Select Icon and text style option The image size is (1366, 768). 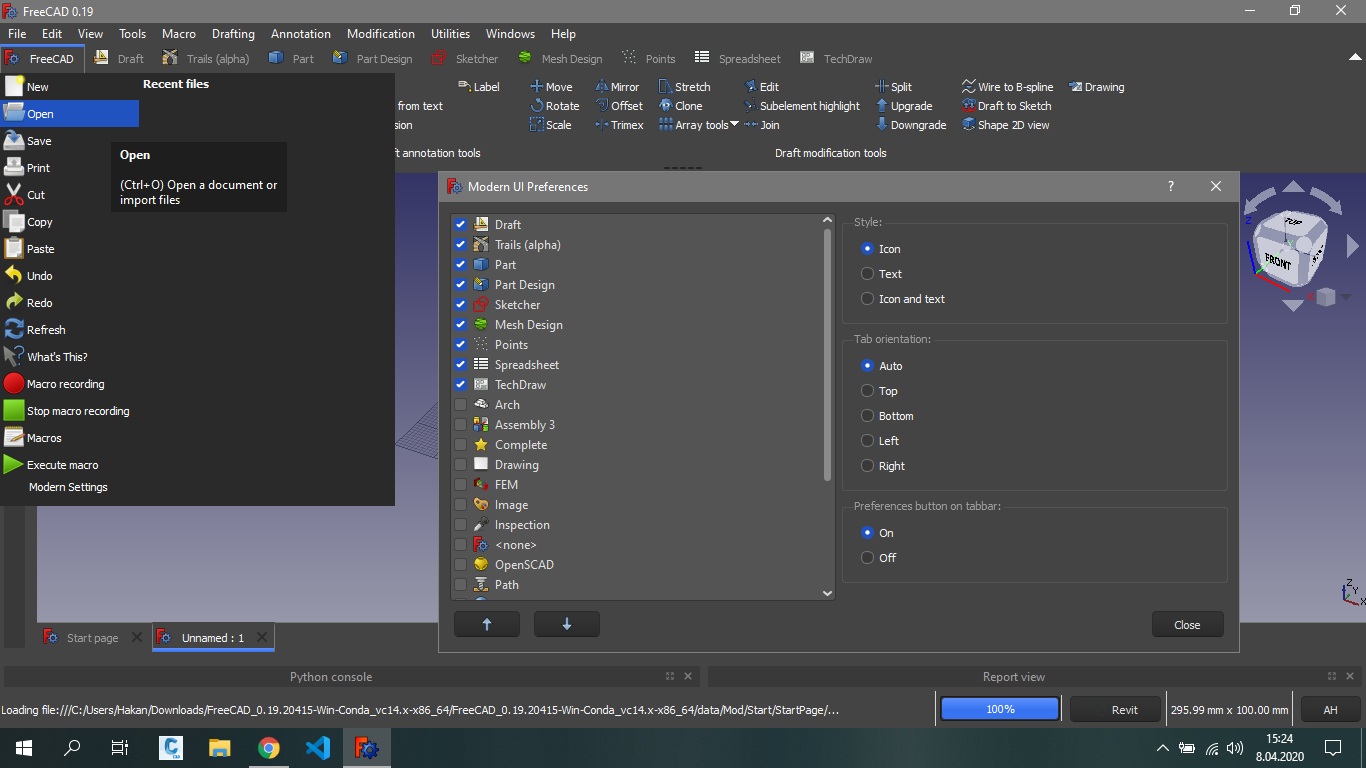pos(868,299)
